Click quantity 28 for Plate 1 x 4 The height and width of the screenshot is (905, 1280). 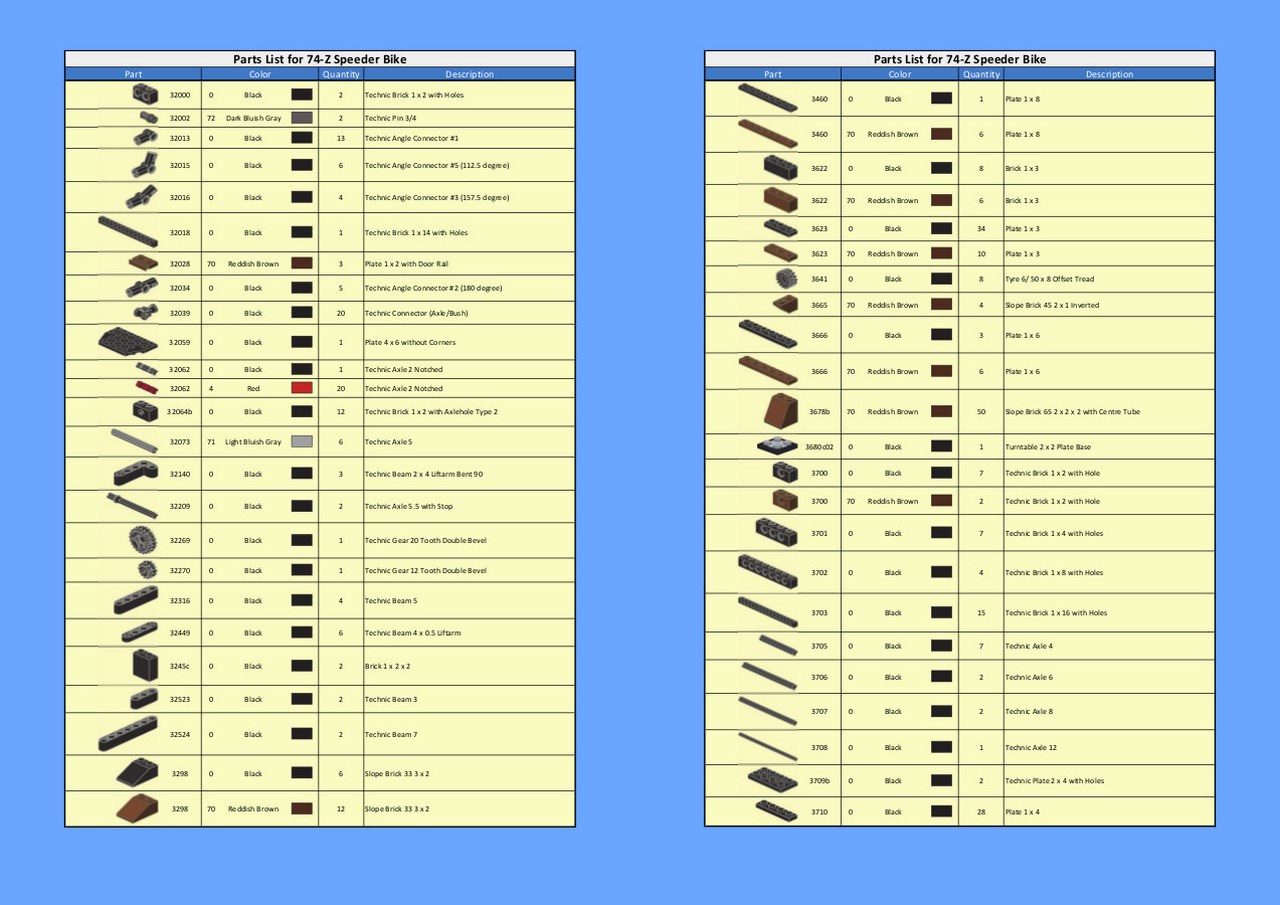coord(981,811)
